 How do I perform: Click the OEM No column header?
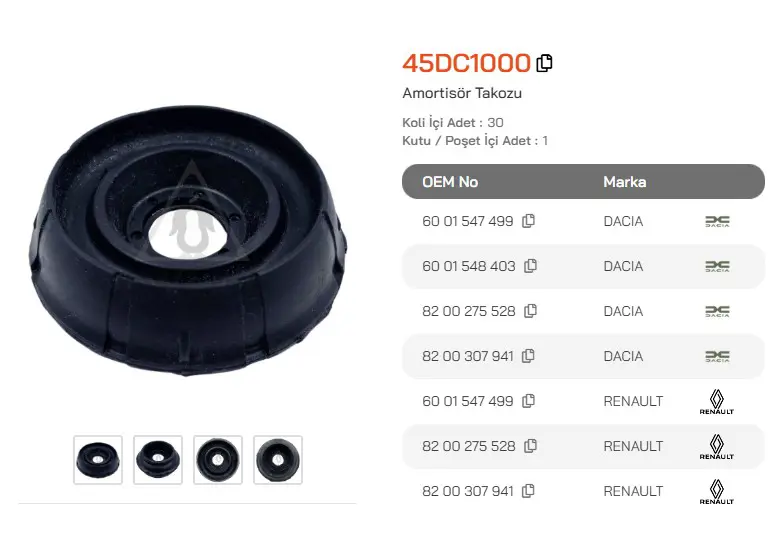click(450, 182)
